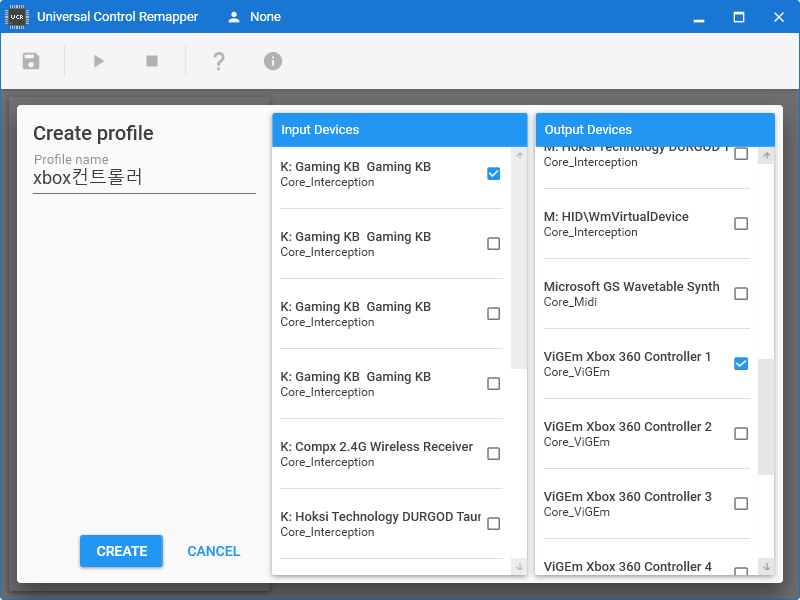Enable Compx 2.4G Wireless Receiver checkbox
Viewport: 800px width, 600px height.
tap(493, 454)
